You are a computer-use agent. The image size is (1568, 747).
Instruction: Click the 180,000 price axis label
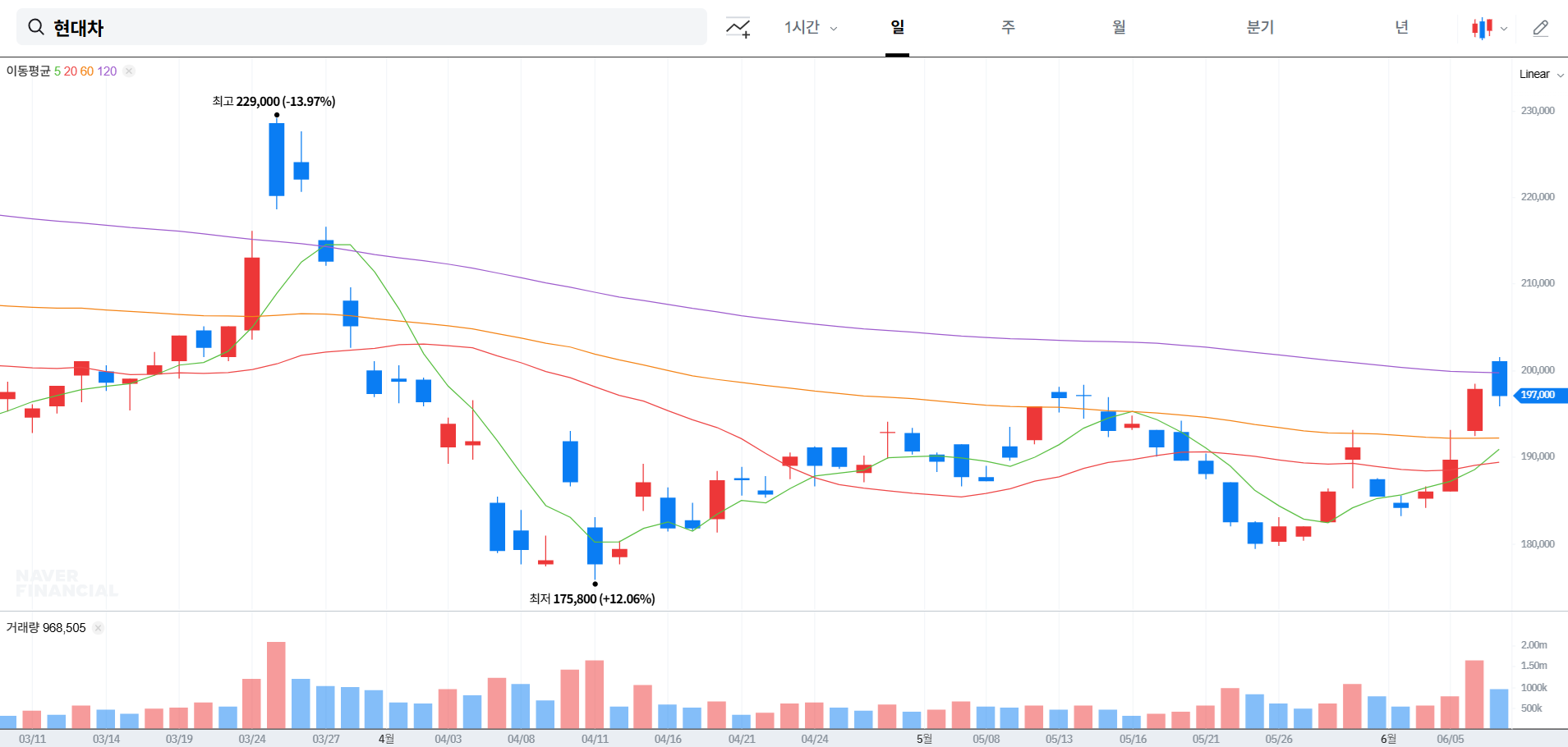tap(1538, 544)
